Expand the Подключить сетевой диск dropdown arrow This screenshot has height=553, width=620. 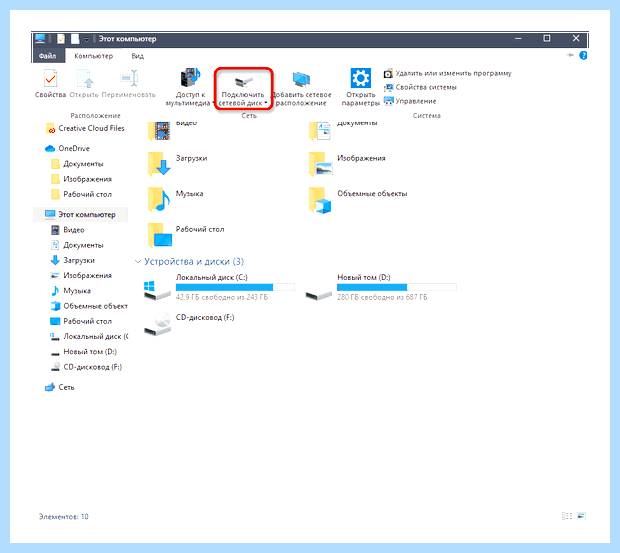[x=266, y=103]
